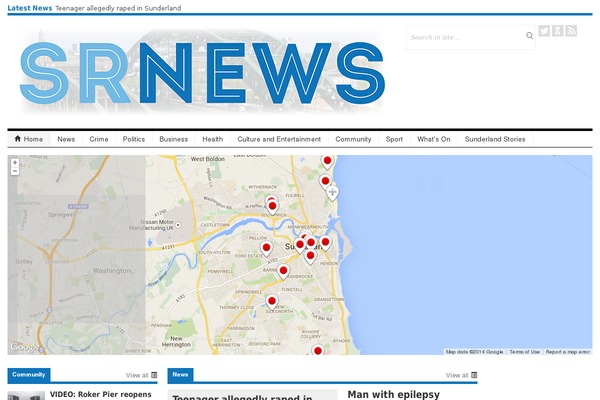Click the SRNEWS logo banner
The image size is (600, 400).
202,73
